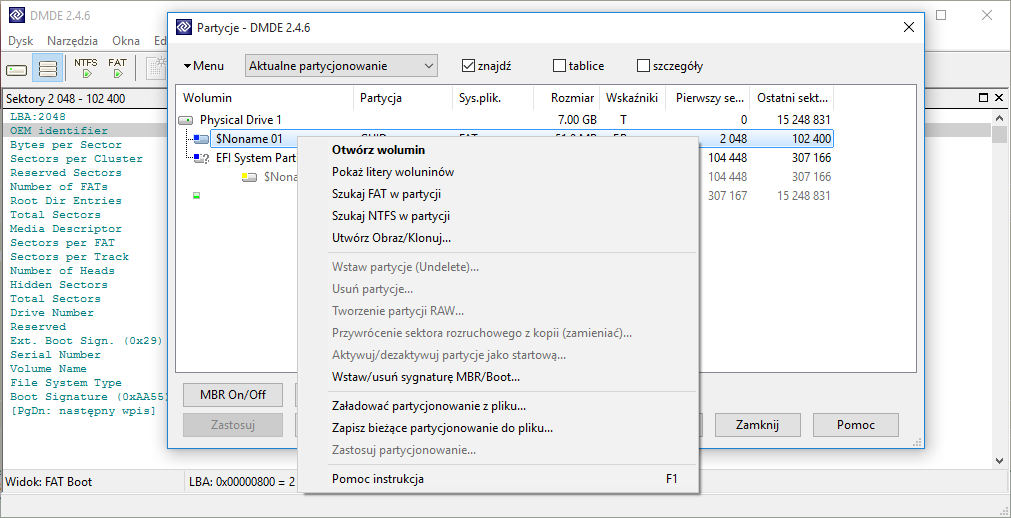
Task: Select the Physical Drive 1 row
Action: point(505,120)
